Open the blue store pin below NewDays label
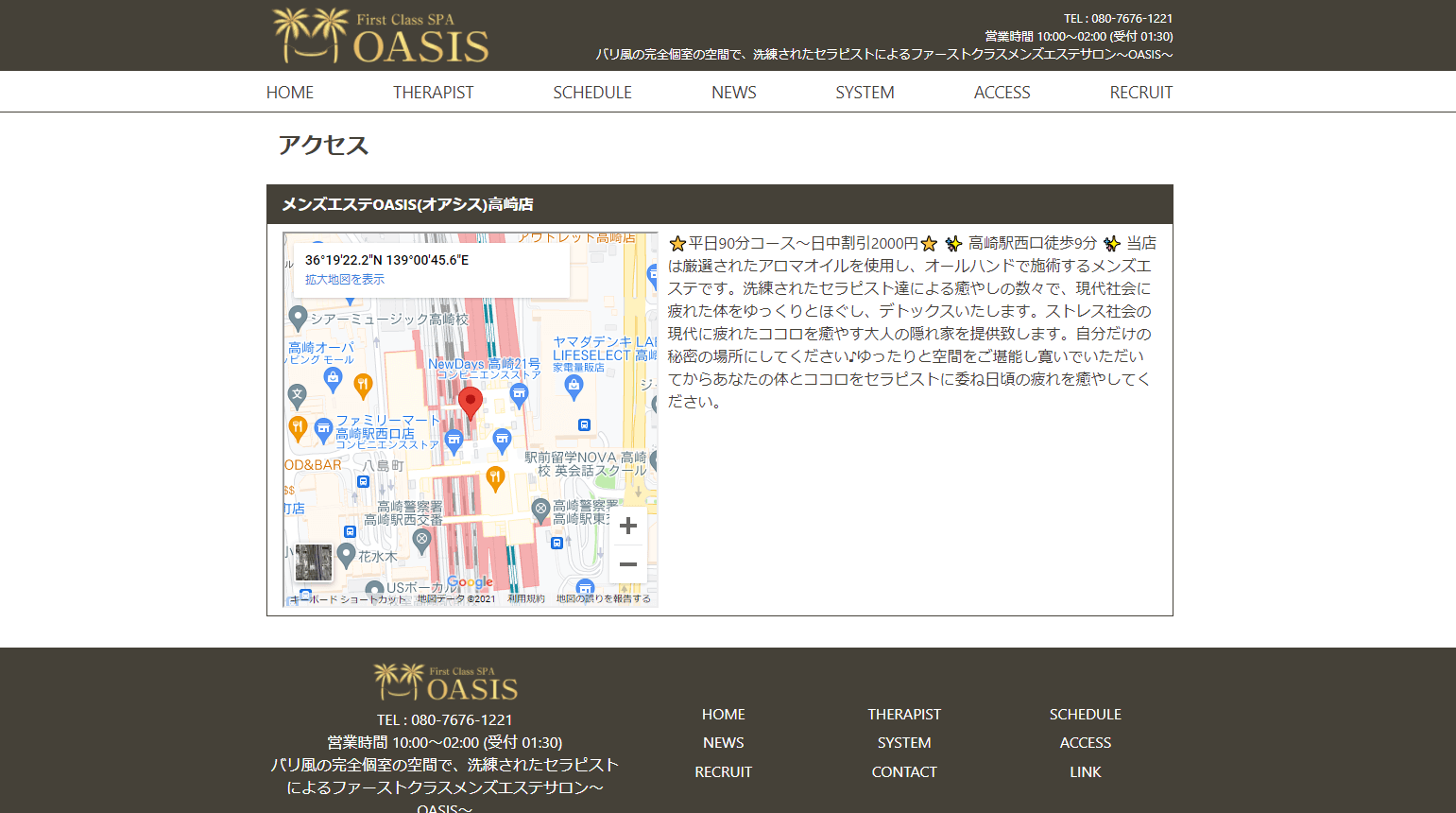 pos(519,395)
